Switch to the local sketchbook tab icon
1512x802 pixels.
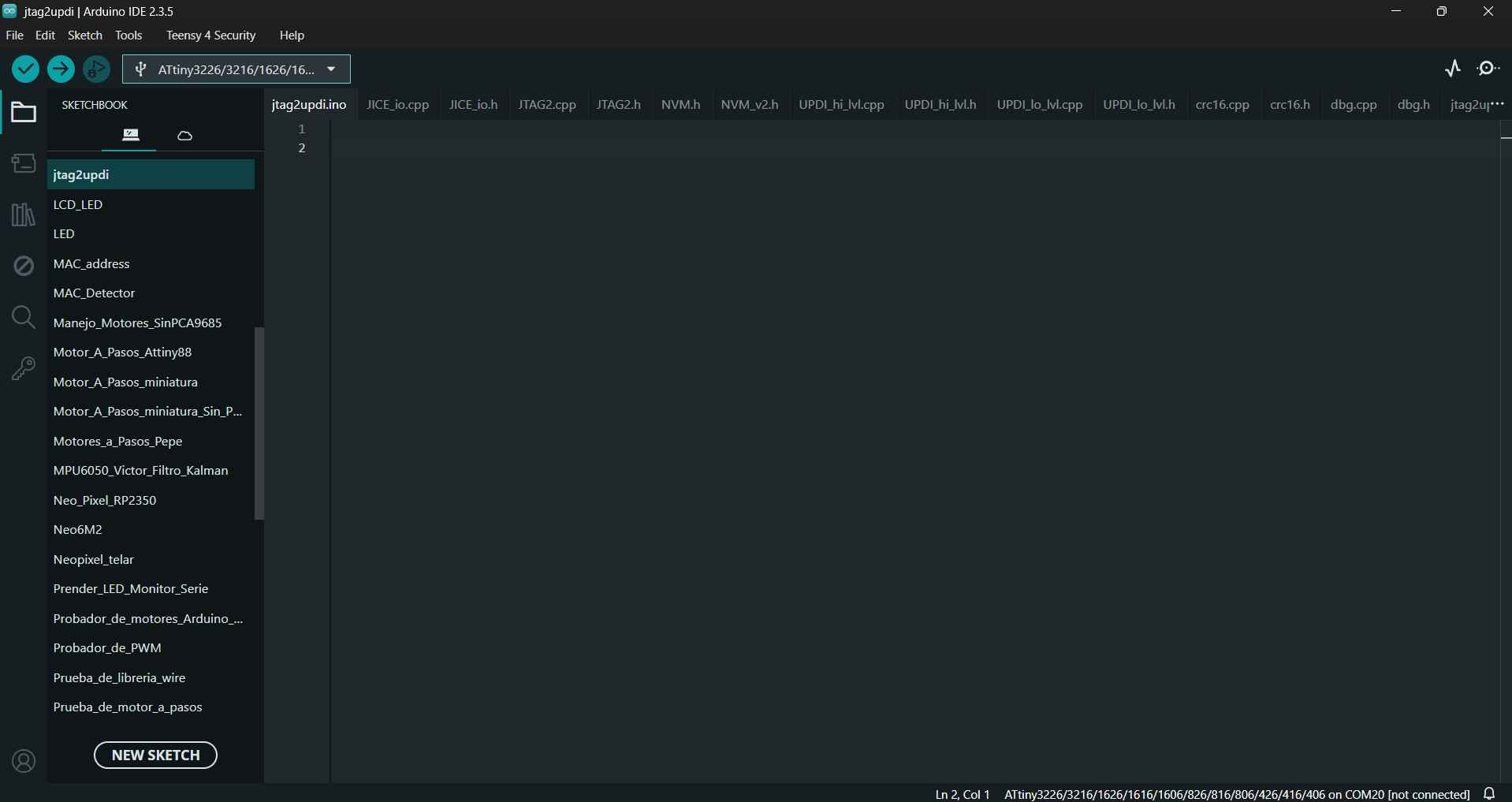[x=131, y=135]
